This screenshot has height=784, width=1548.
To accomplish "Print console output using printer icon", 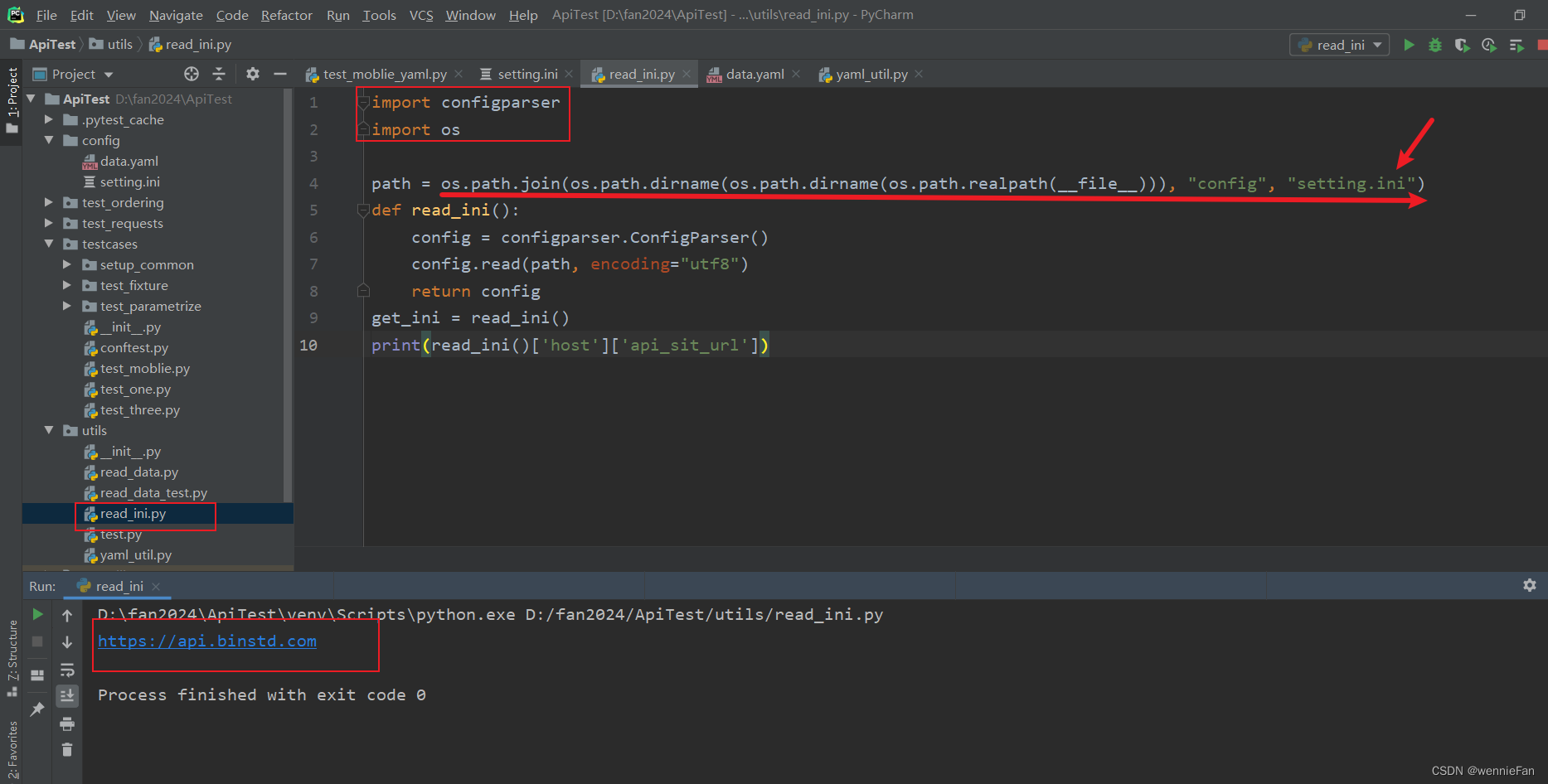I will (x=67, y=723).
